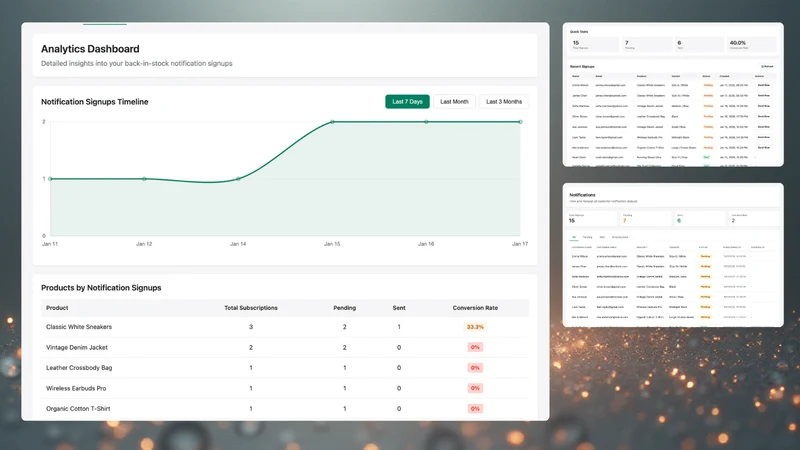Click Send Now for Liam Taylor
This screenshot has width=800, height=450.
[764, 137]
